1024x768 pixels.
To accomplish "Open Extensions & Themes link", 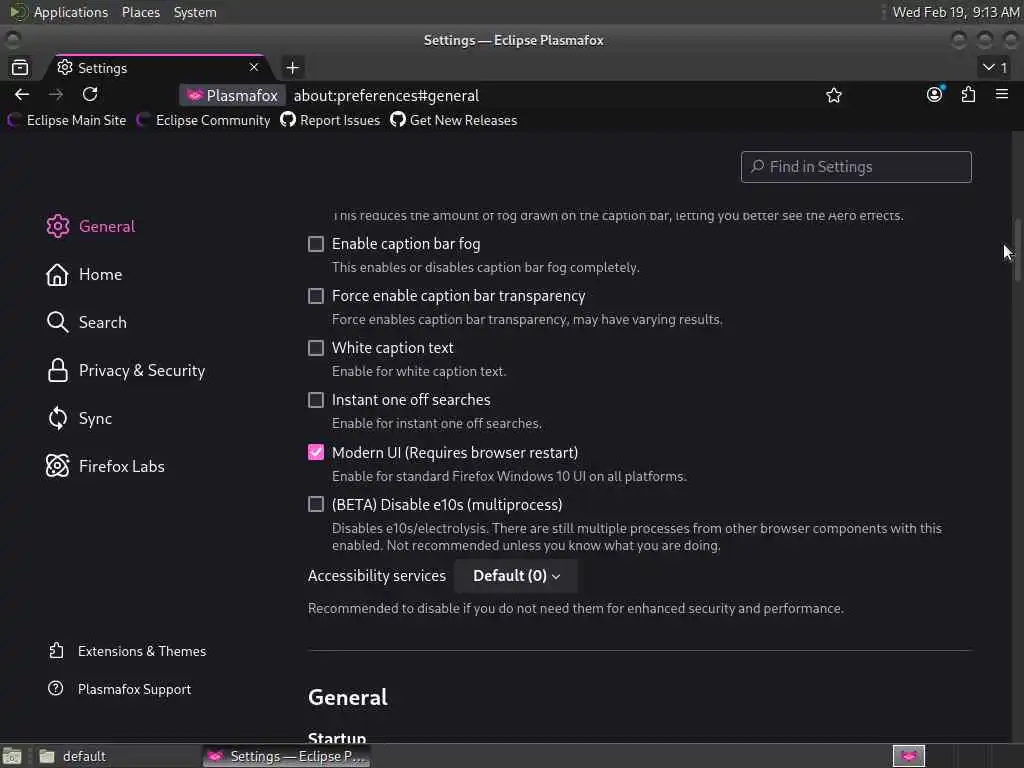I will coord(141,651).
